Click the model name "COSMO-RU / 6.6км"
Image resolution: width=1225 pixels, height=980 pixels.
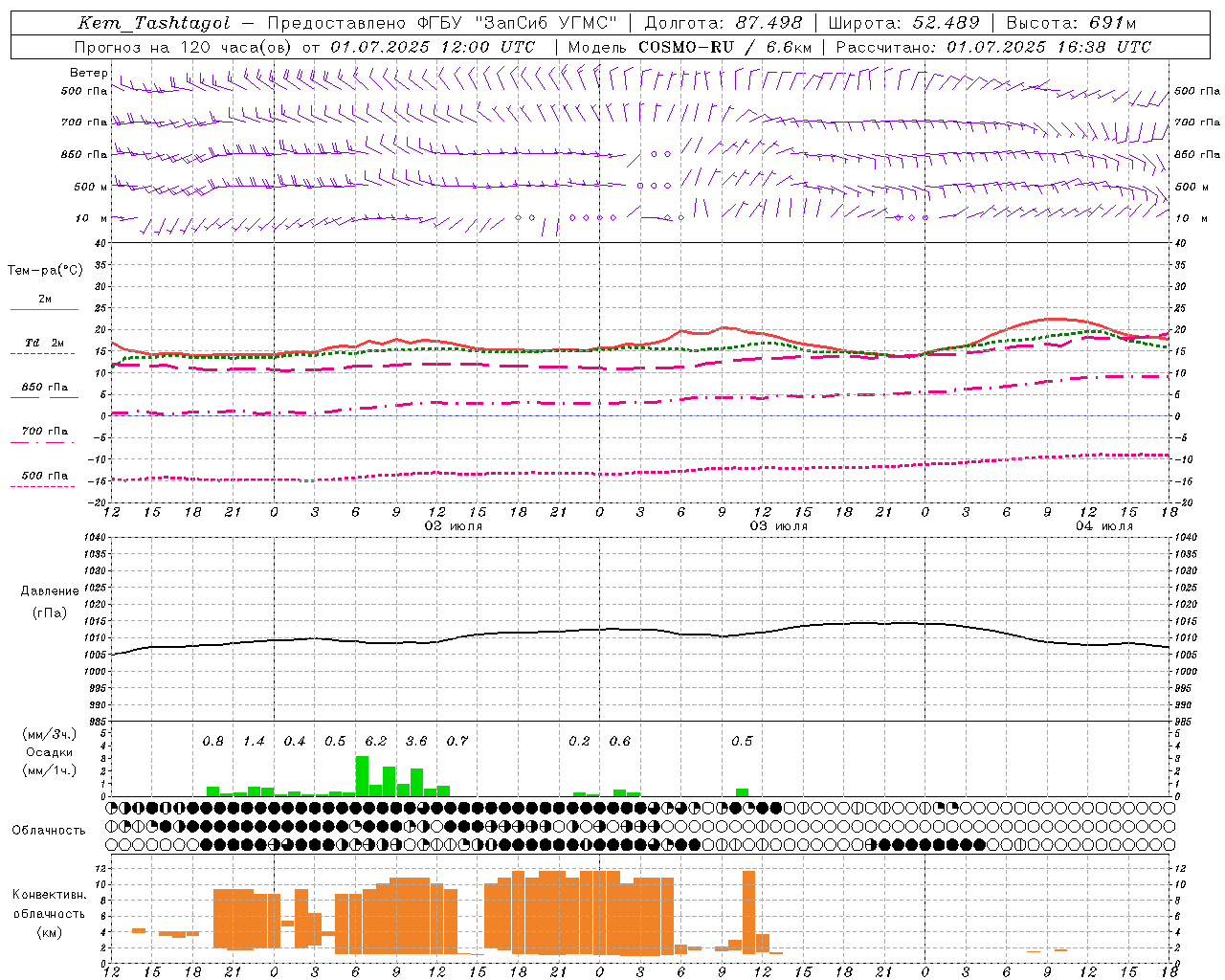725,47
